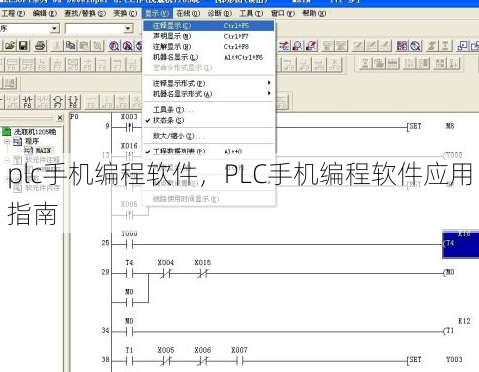Open the 帮助 menu
This screenshot has height=372, width=479.
click(x=314, y=13)
